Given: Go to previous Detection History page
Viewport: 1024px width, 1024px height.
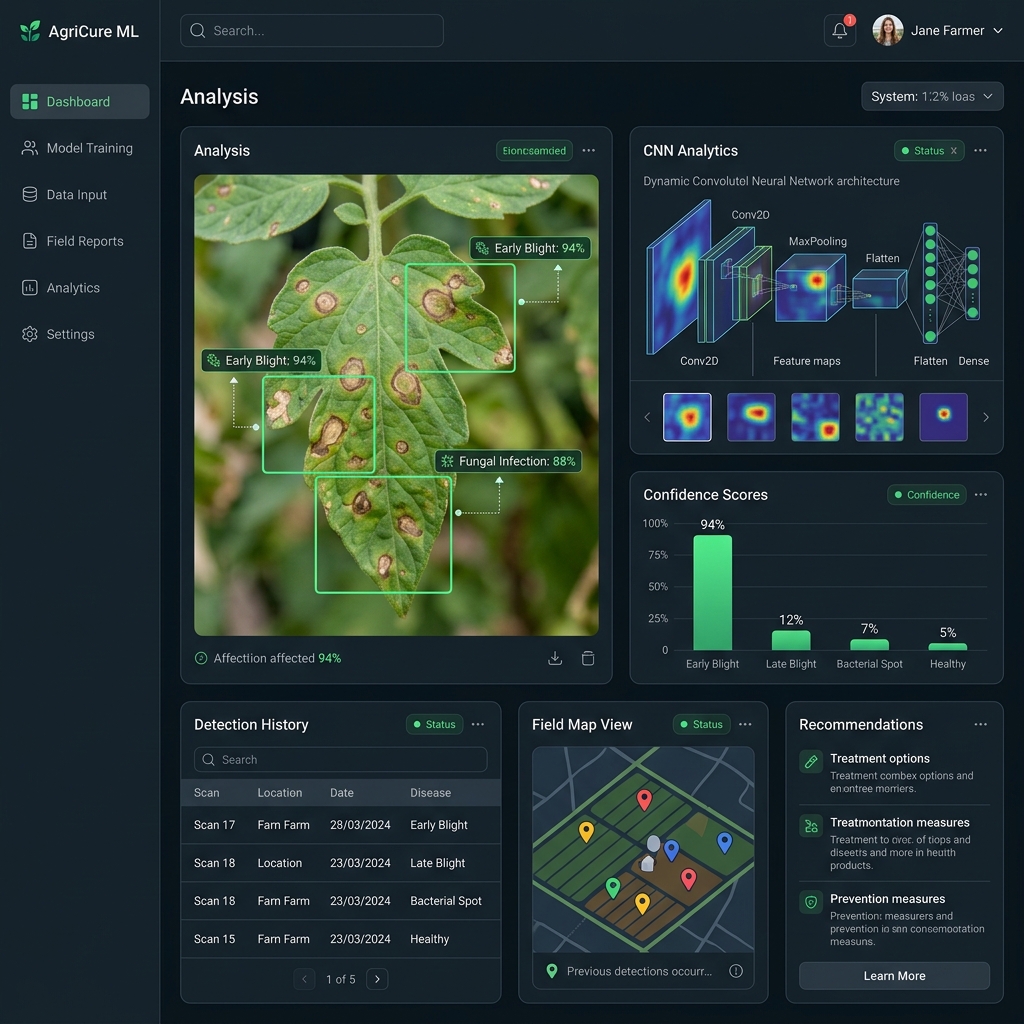Looking at the screenshot, I should tap(304, 979).
